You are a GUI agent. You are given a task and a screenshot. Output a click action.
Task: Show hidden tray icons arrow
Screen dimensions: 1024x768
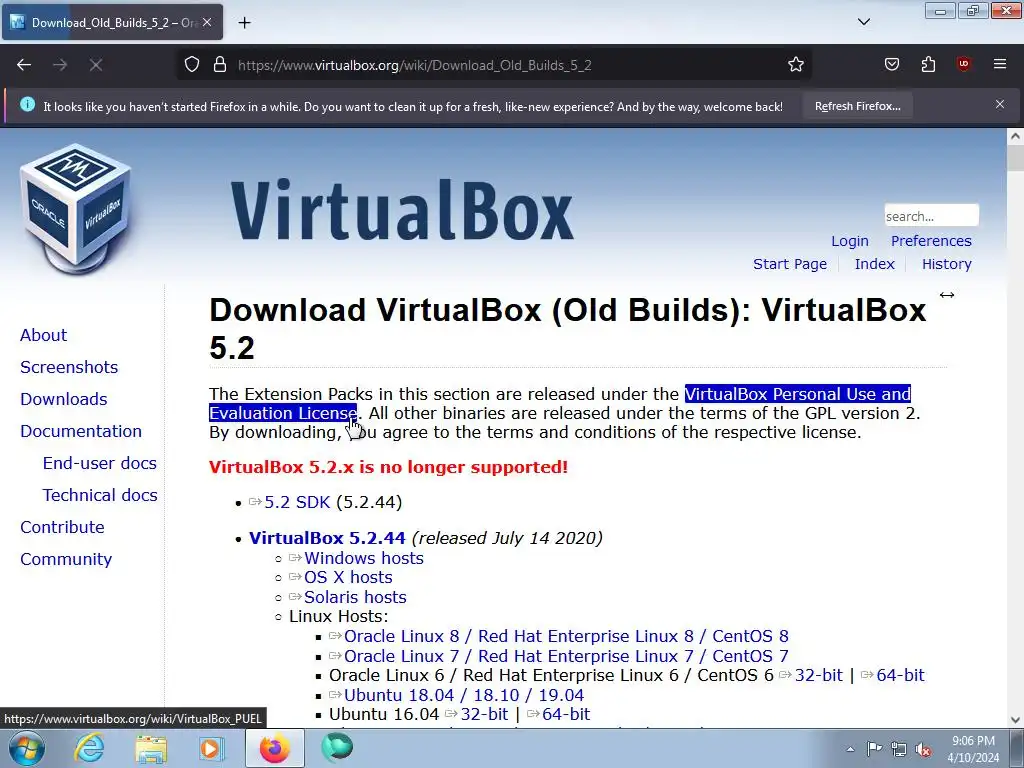(x=850, y=749)
